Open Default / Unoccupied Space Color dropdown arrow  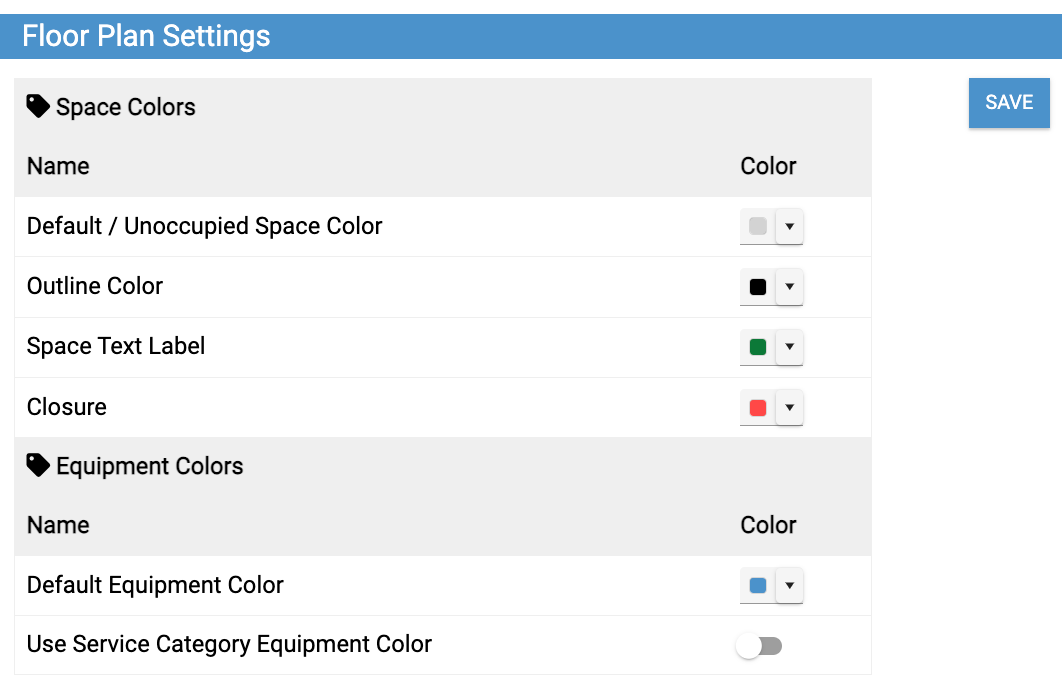point(789,227)
